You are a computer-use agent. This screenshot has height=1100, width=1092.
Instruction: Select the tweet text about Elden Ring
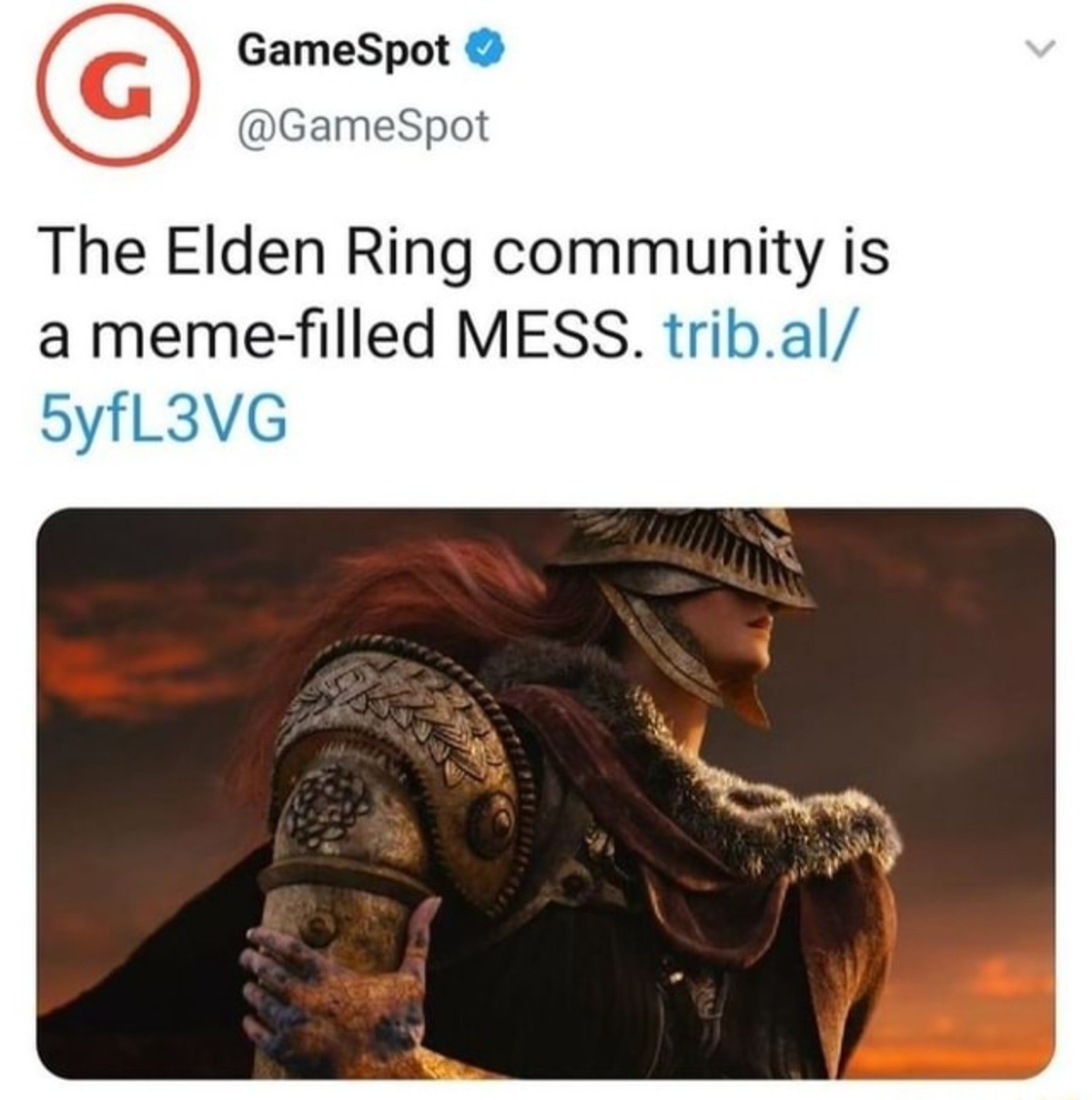[x=464, y=337]
